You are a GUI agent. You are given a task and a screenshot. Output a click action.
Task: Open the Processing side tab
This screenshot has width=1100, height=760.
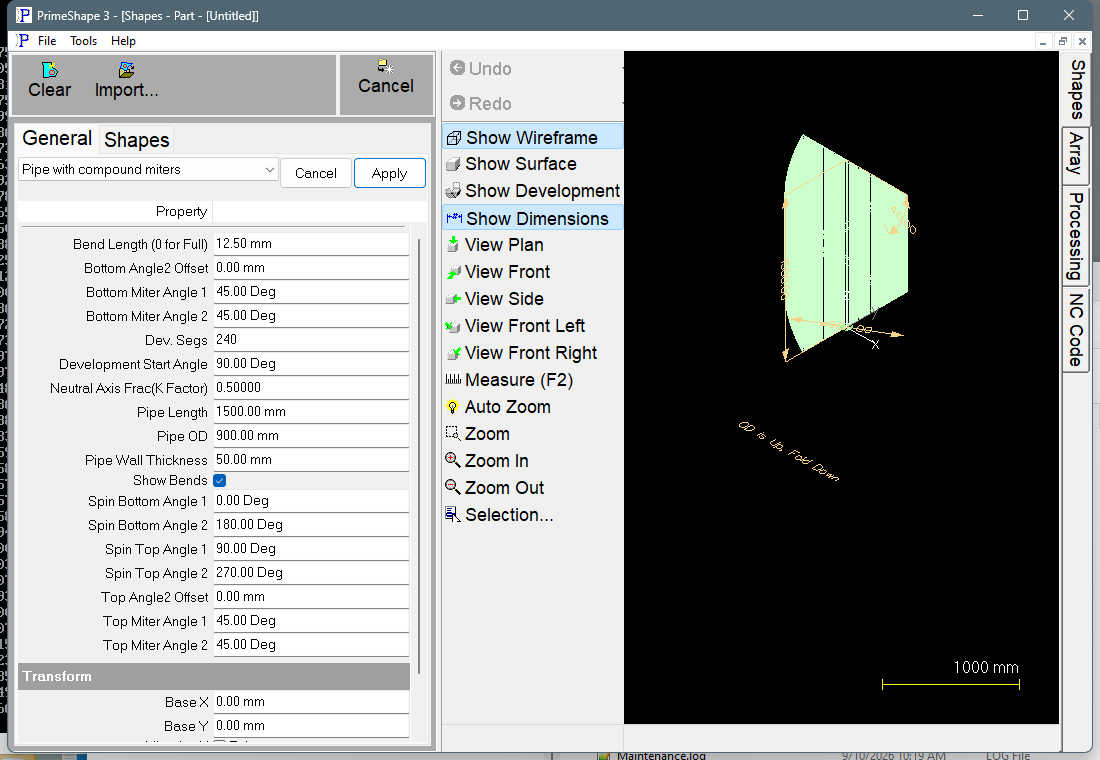pyautogui.click(x=1076, y=236)
